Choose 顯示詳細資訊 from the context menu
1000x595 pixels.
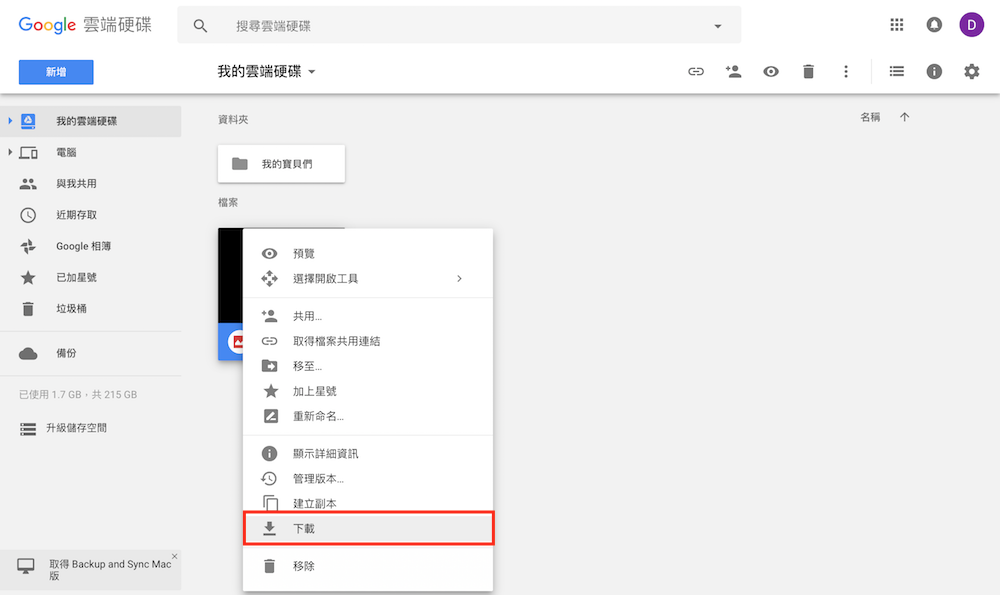[368, 453]
